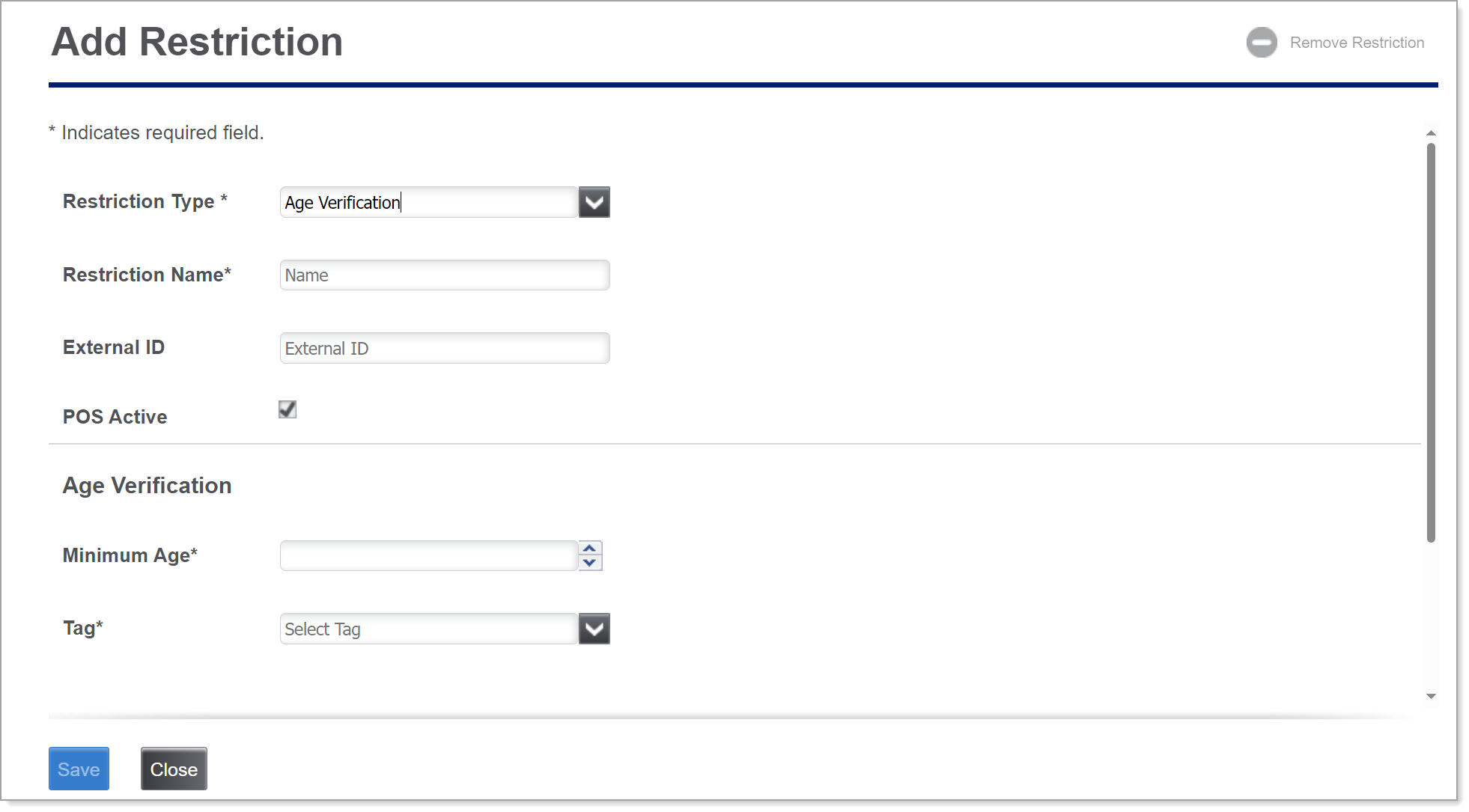Click the Close button

pyautogui.click(x=173, y=769)
